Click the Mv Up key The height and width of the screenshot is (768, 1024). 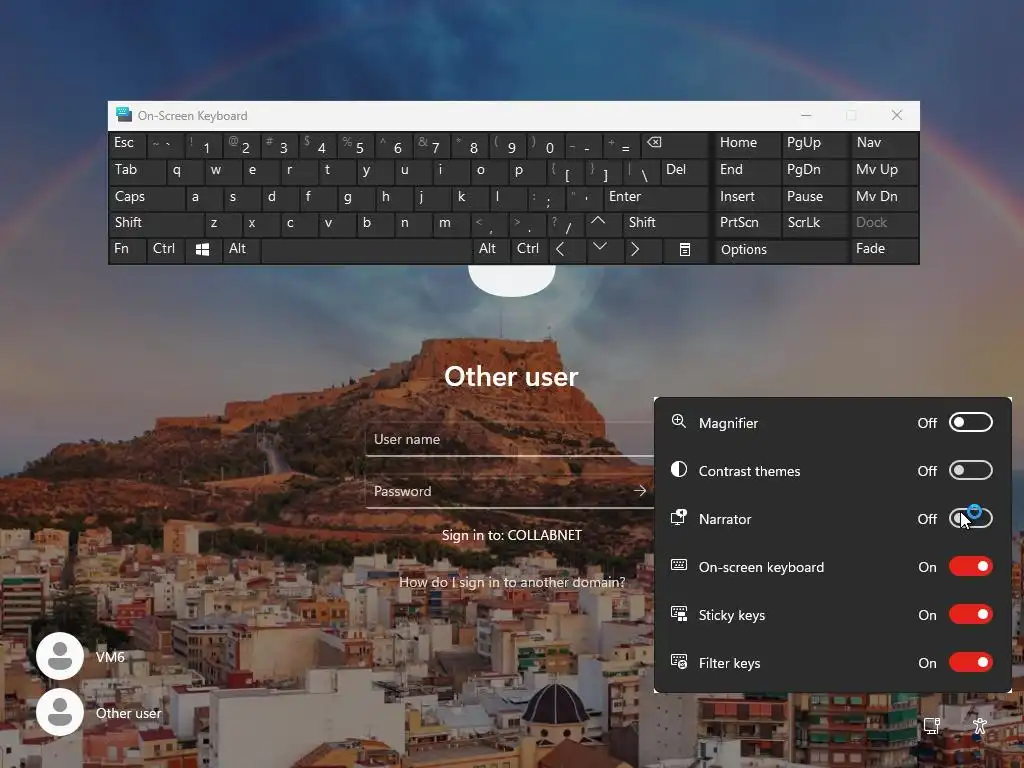884,170
